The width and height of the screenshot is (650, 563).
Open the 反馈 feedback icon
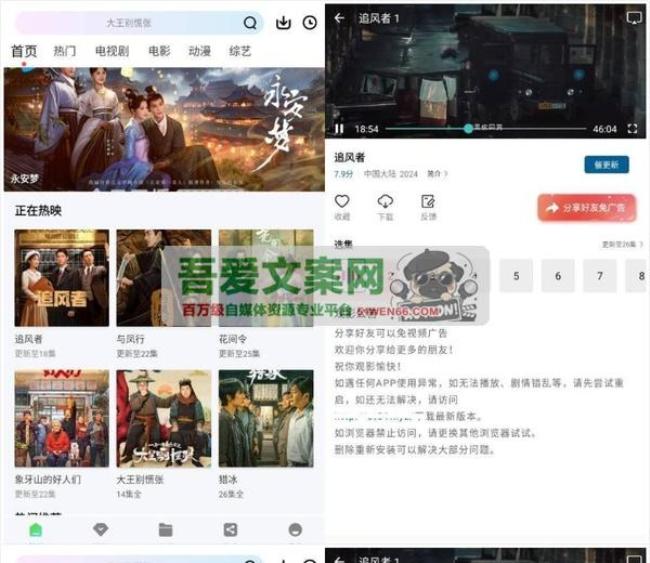coord(428,201)
